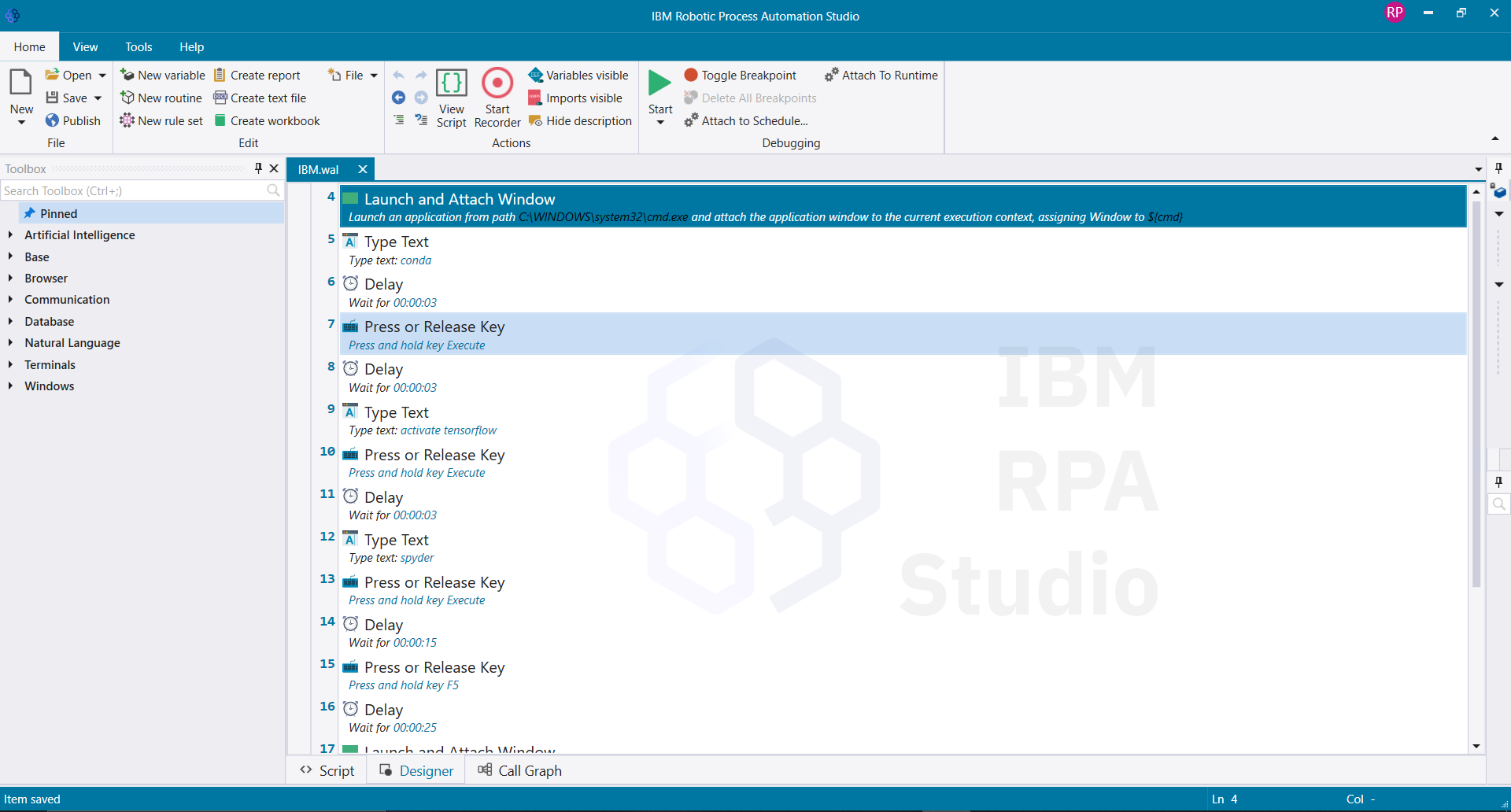Add a New rule set
Screen dimensions: 1511x812
pos(161,120)
